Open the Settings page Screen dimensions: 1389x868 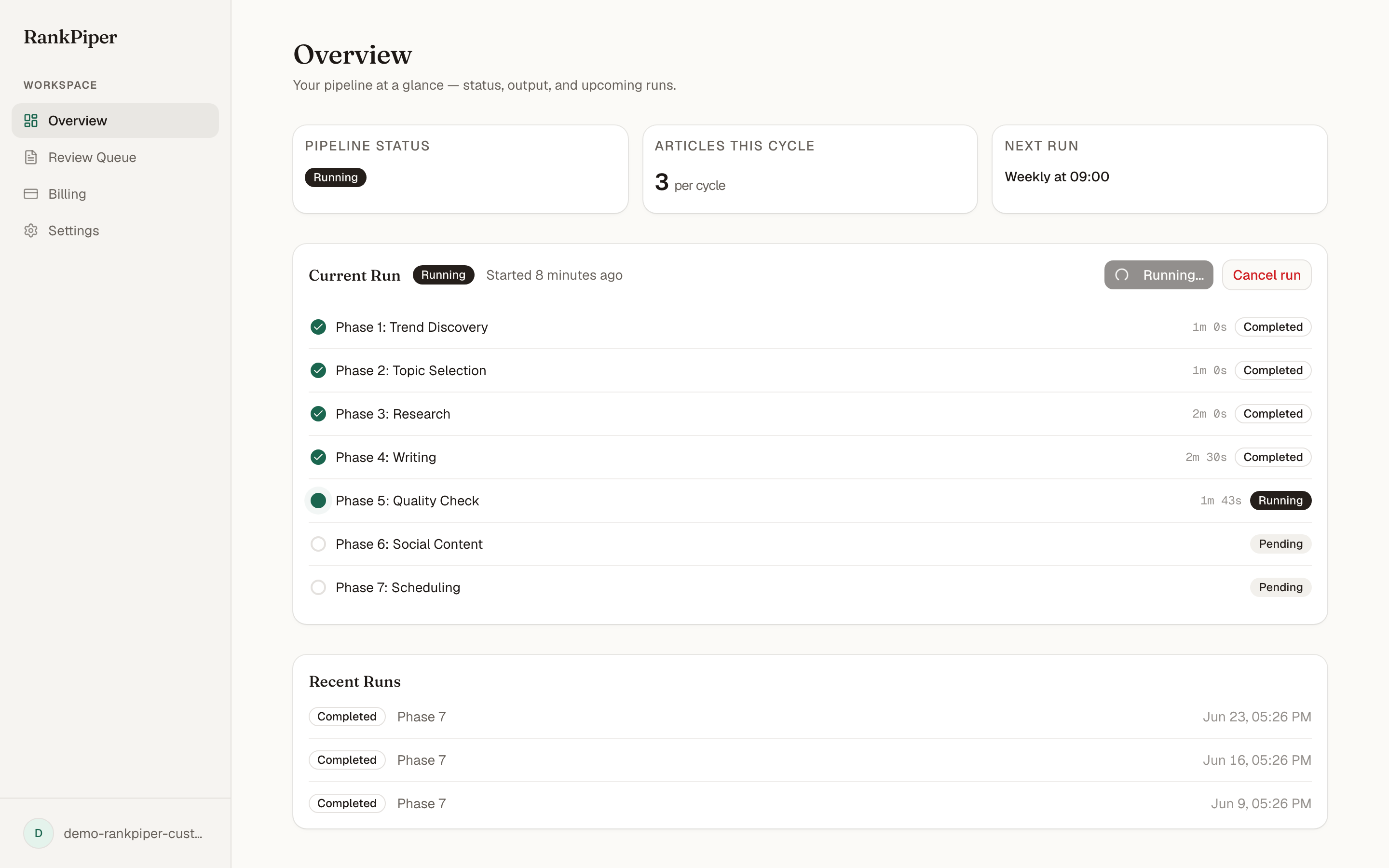click(x=115, y=231)
